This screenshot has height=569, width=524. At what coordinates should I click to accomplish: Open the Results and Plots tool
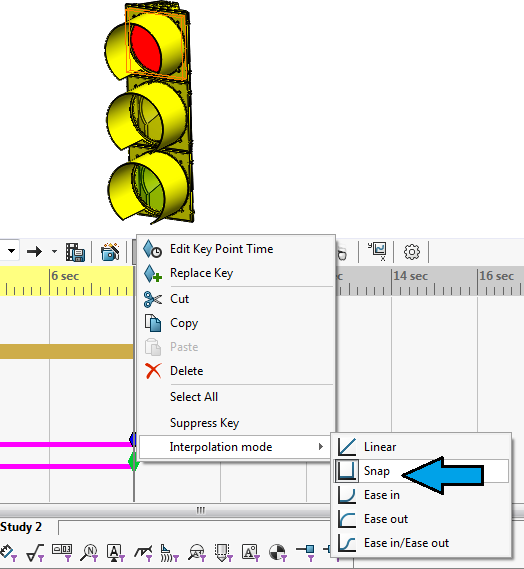[377, 251]
